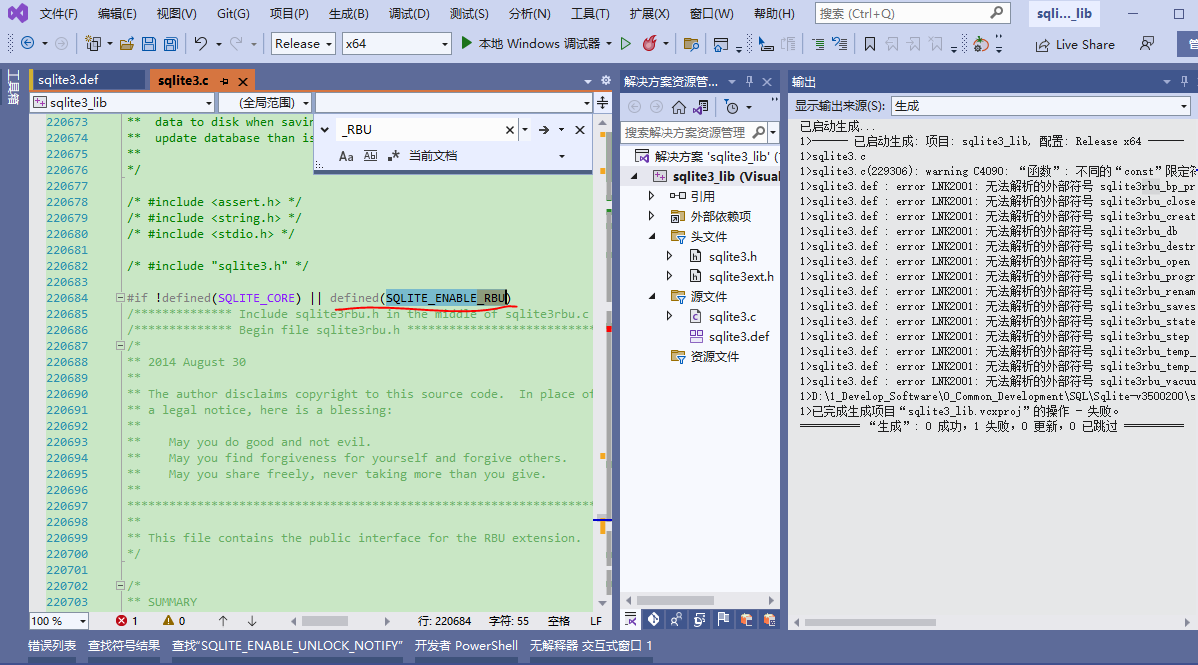
Task: Click the find in files folder icon
Action: pyautogui.click(x=691, y=44)
